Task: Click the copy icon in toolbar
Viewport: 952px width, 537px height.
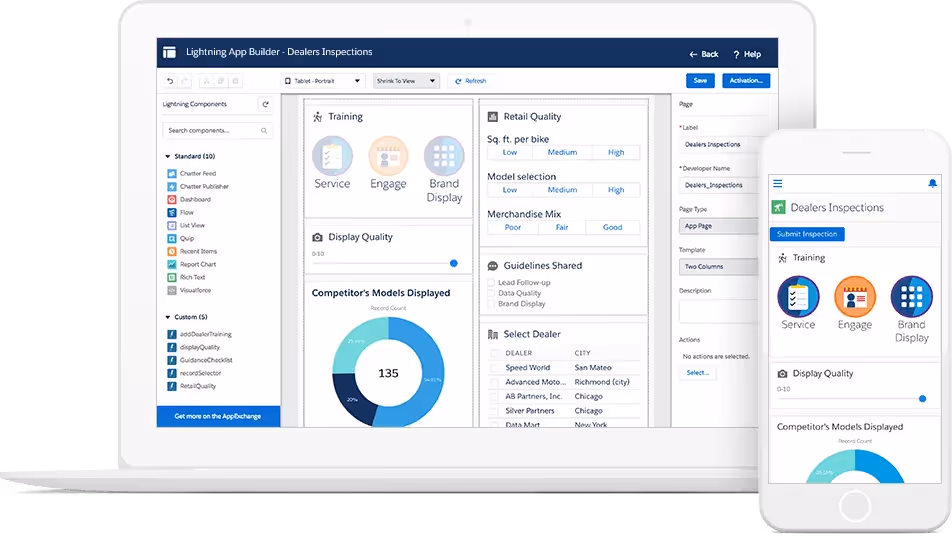Action: [x=221, y=81]
